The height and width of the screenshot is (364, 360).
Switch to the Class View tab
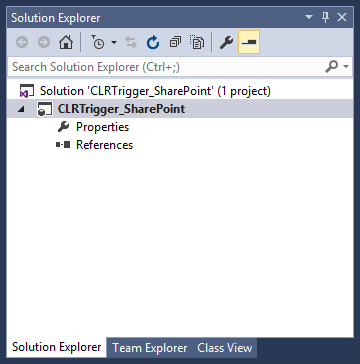point(224,348)
